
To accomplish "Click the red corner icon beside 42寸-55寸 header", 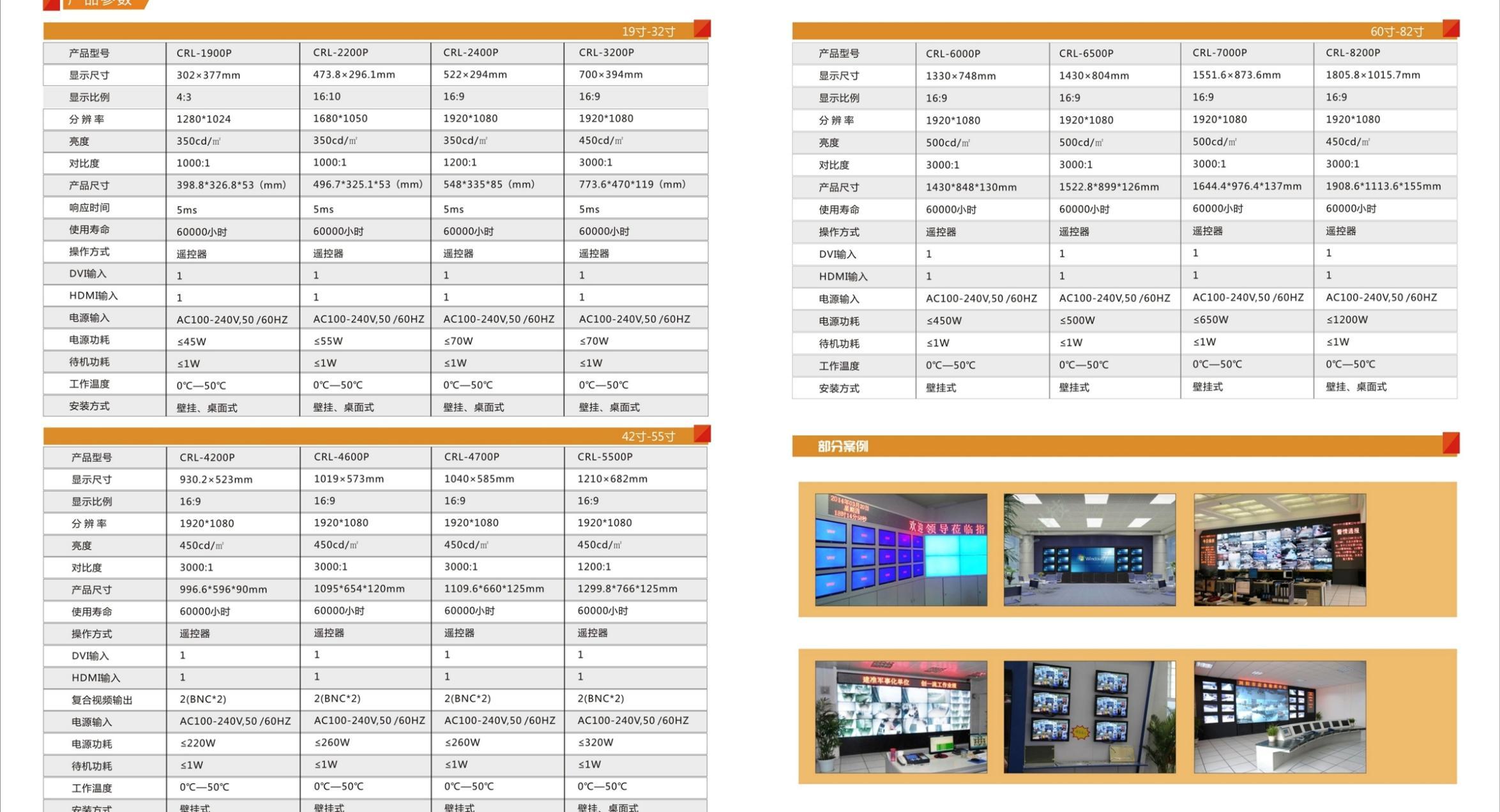I will 702,434.
